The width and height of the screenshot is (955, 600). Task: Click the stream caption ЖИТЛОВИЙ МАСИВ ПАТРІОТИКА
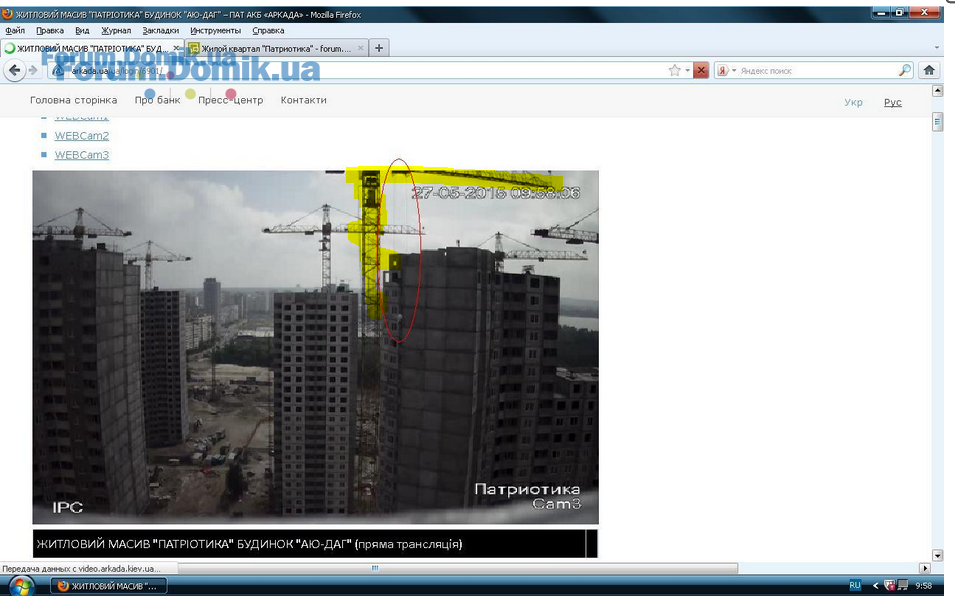[249, 544]
